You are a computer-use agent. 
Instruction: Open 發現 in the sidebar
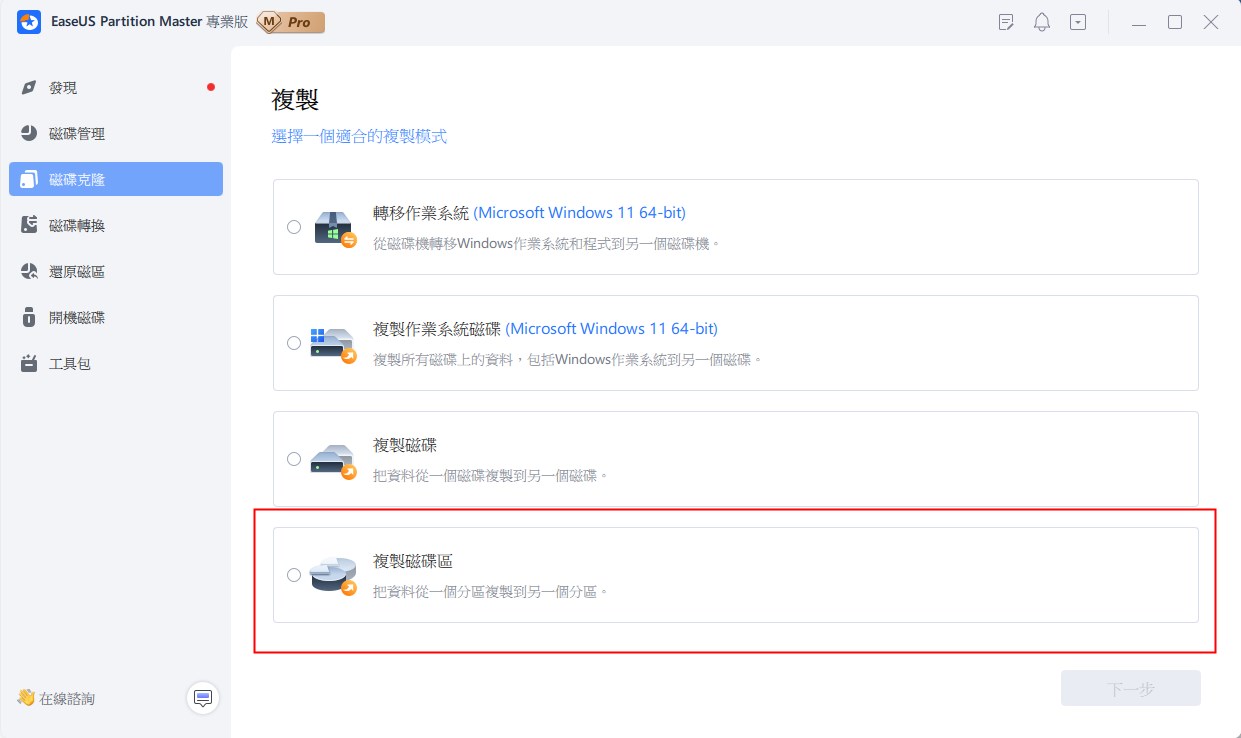pos(63,88)
